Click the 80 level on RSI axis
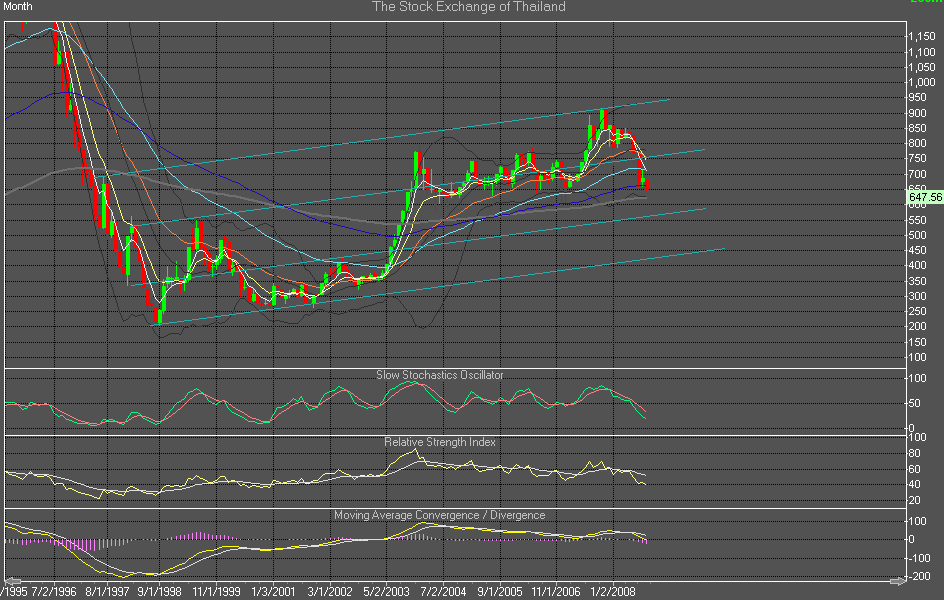 [x=914, y=453]
